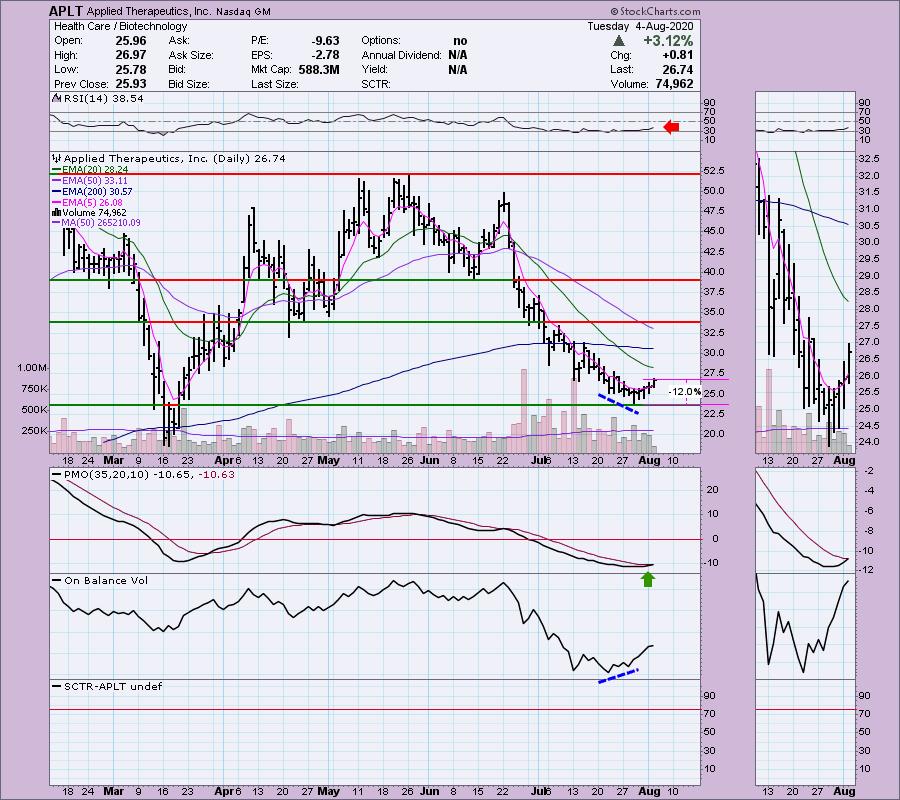
Task: Click the up-triangle price change icon
Action: point(618,41)
